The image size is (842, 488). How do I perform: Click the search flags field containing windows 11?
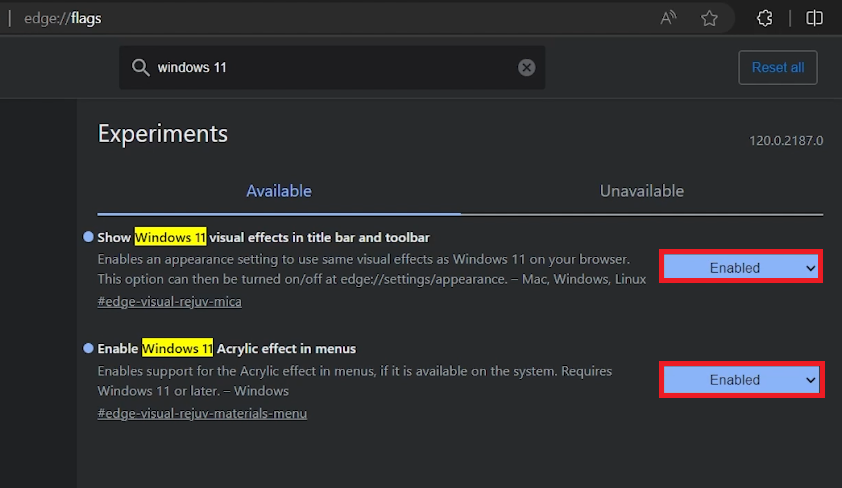(x=332, y=68)
